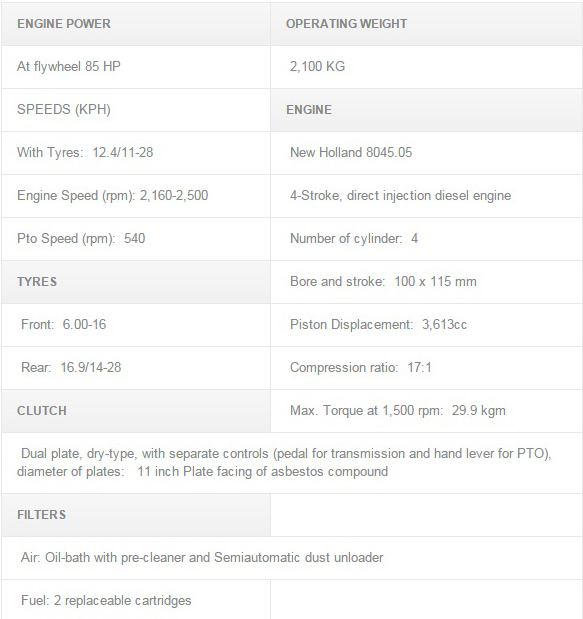Click the TYRES section header
This screenshot has height=619, width=583.
[136, 282]
